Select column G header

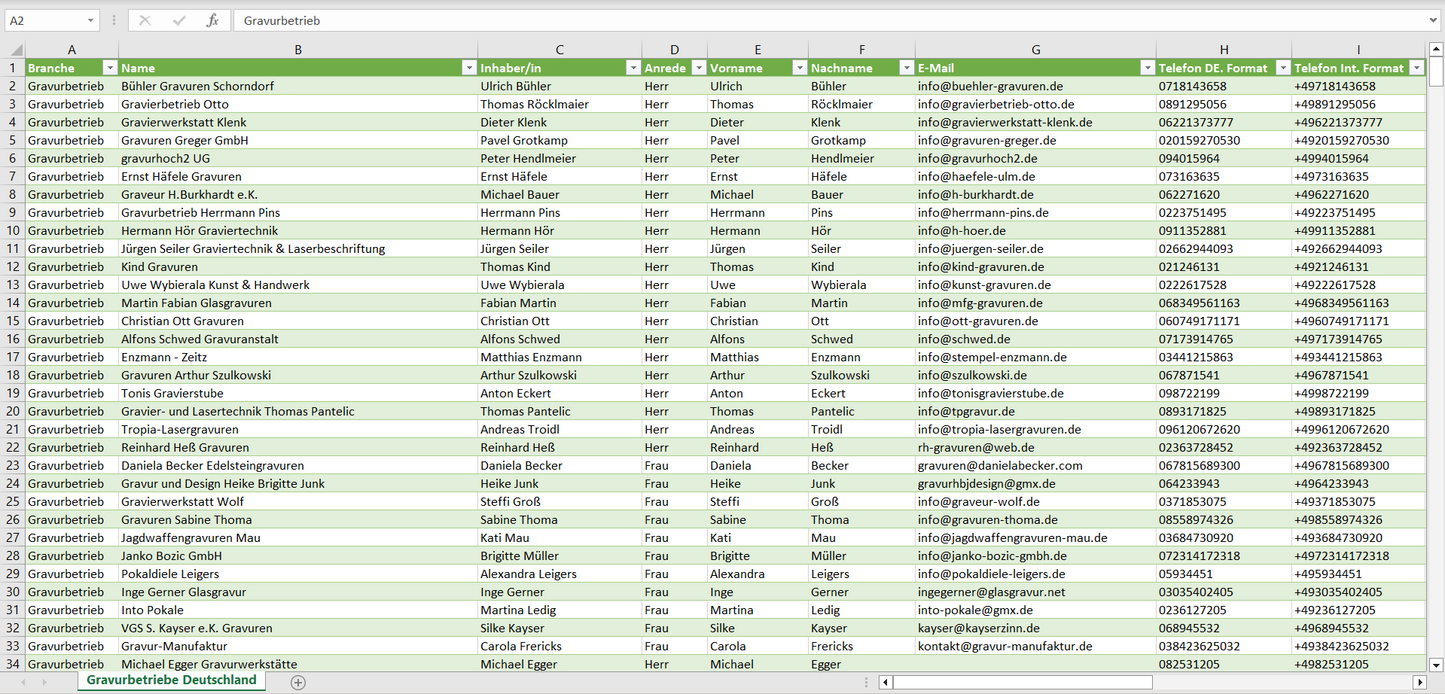click(x=1035, y=50)
